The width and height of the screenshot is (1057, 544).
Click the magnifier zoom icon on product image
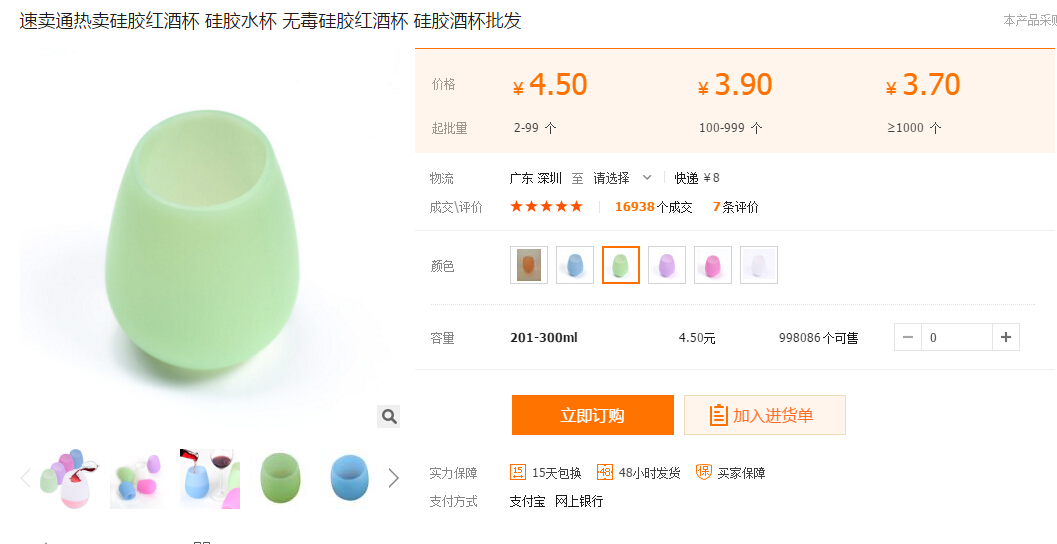click(x=389, y=416)
